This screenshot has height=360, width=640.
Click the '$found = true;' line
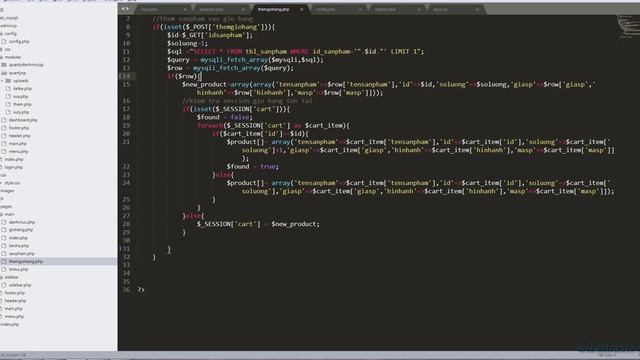[253, 167]
